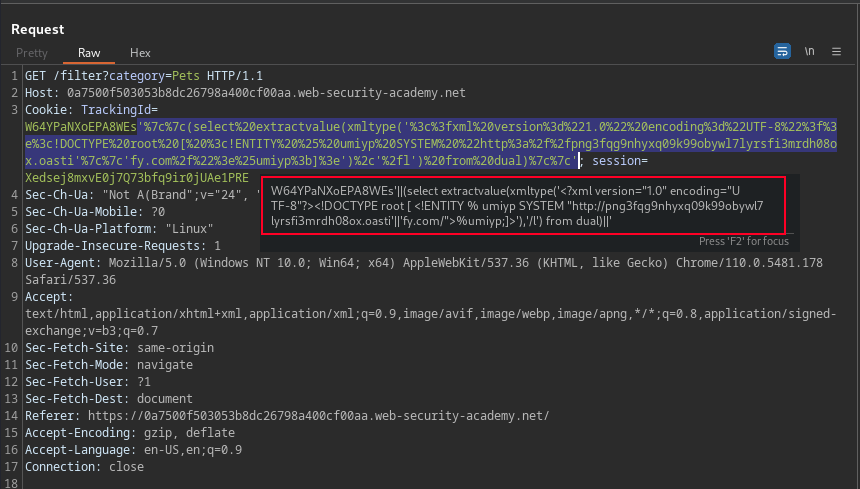Click the Safari/537.36 continuation text
The image size is (860, 489).
point(71,280)
